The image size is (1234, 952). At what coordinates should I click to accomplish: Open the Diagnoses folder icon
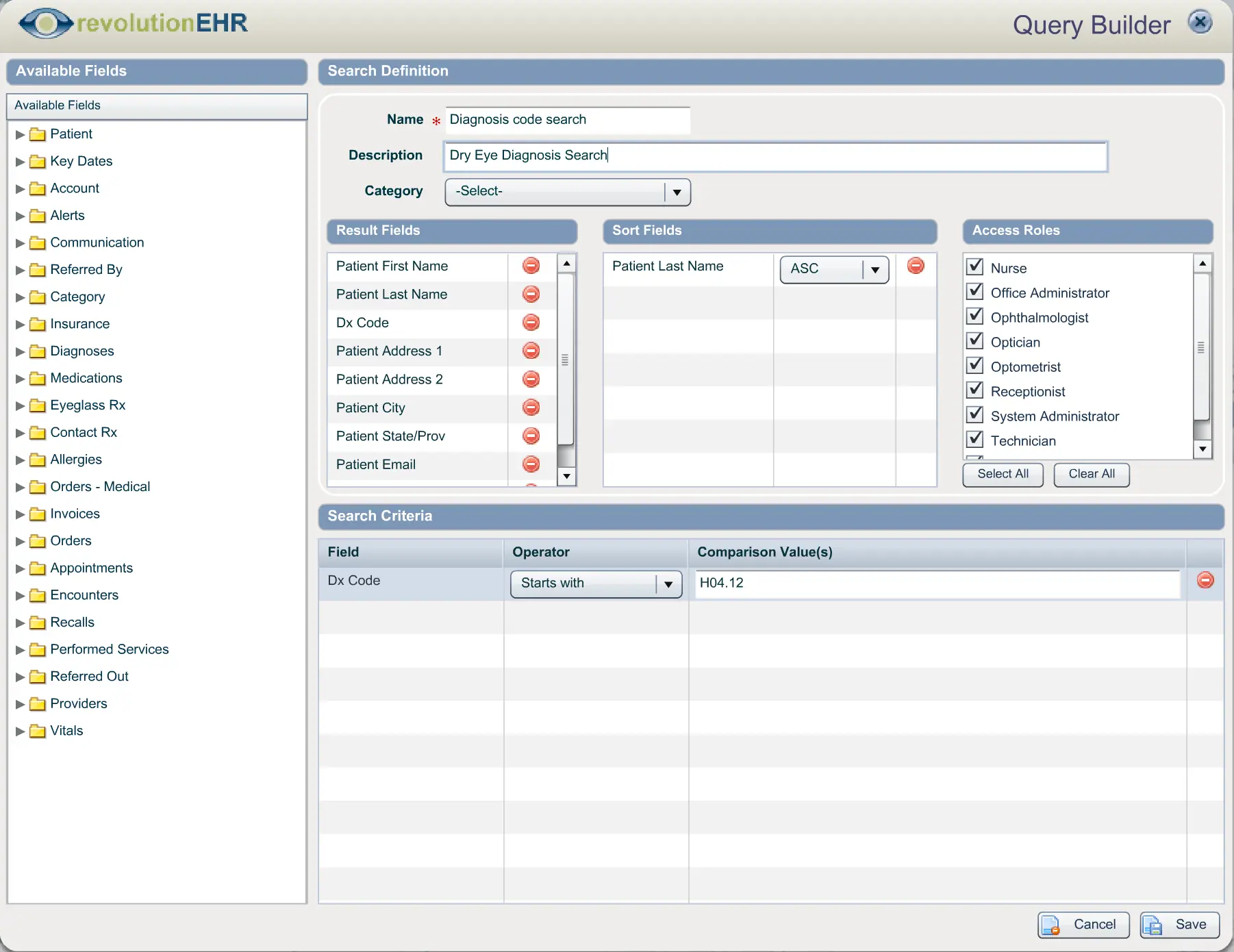[x=38, y=351]
